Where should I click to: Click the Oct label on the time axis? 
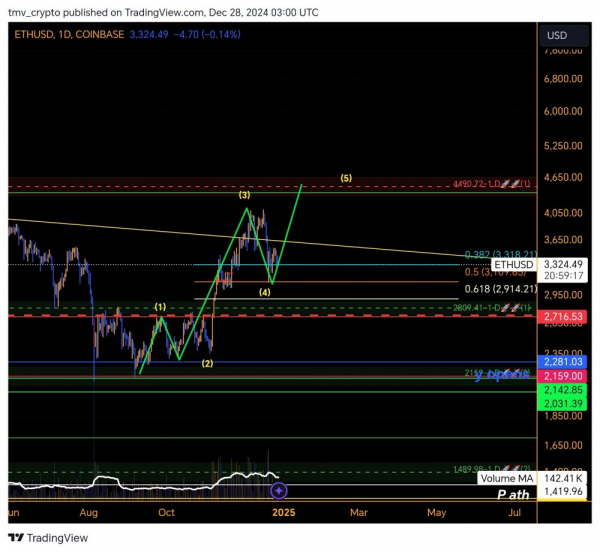click(x=166, y=514)
